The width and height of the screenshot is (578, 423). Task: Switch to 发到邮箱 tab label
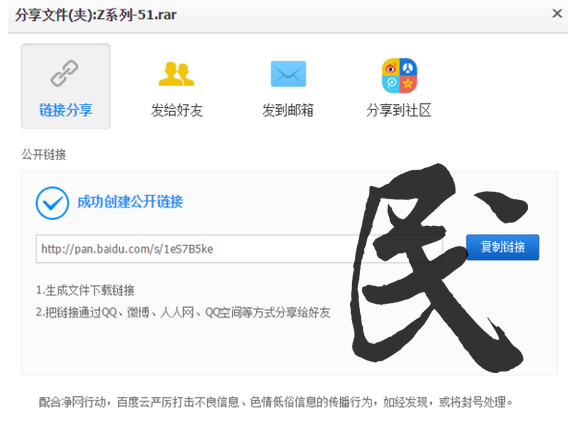point(288,110)
